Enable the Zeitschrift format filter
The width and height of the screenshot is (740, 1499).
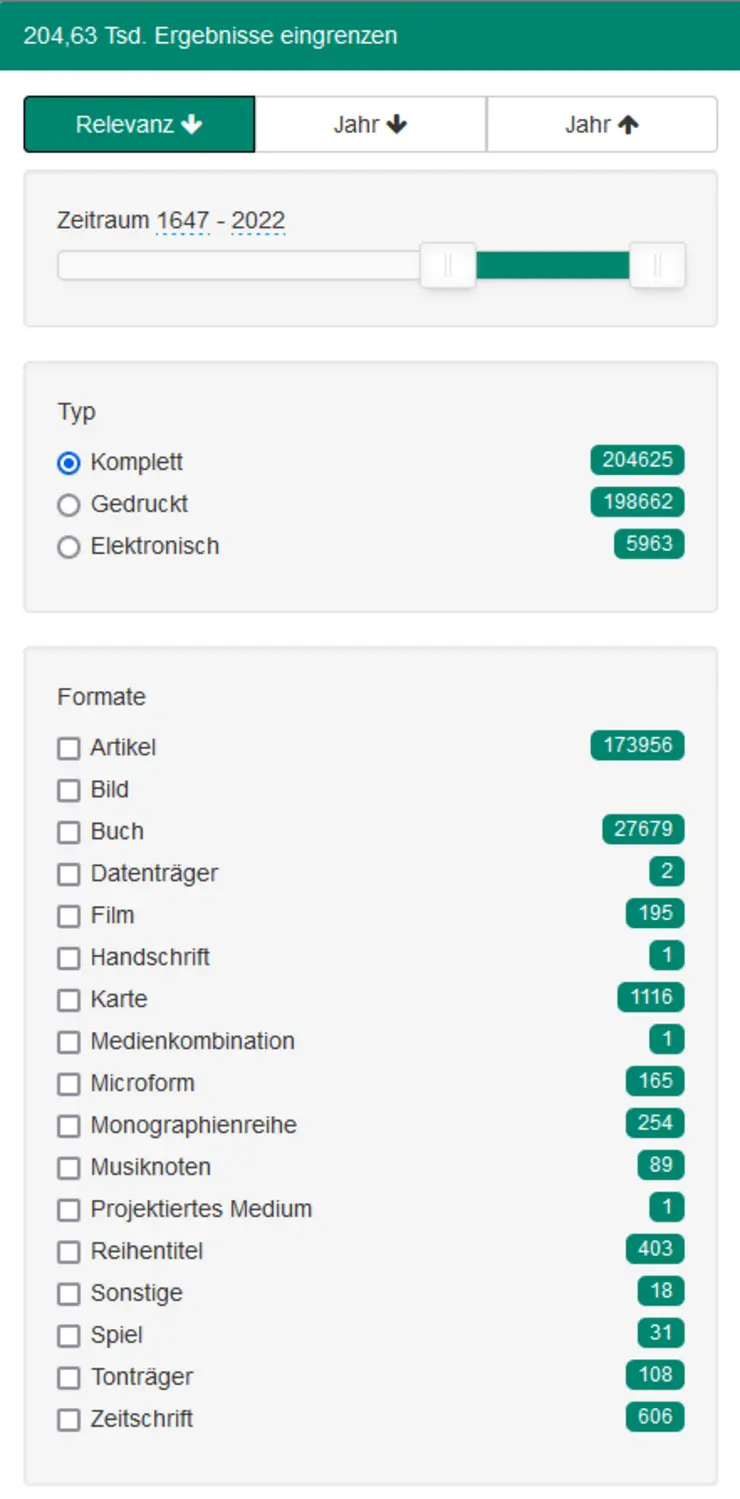click(x=69, y=1420)
